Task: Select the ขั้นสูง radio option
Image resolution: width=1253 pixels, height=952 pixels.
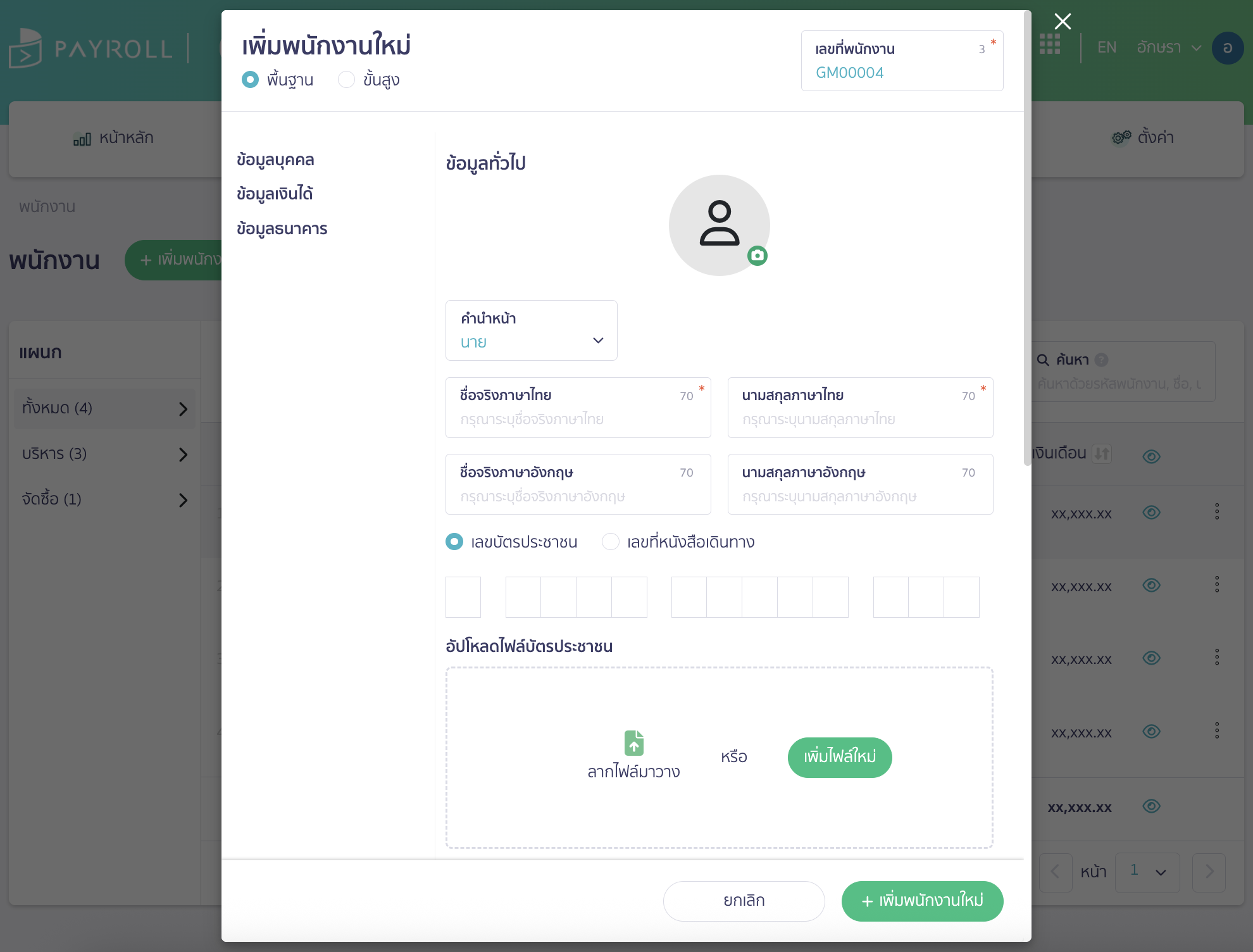Action: [346, 80]
